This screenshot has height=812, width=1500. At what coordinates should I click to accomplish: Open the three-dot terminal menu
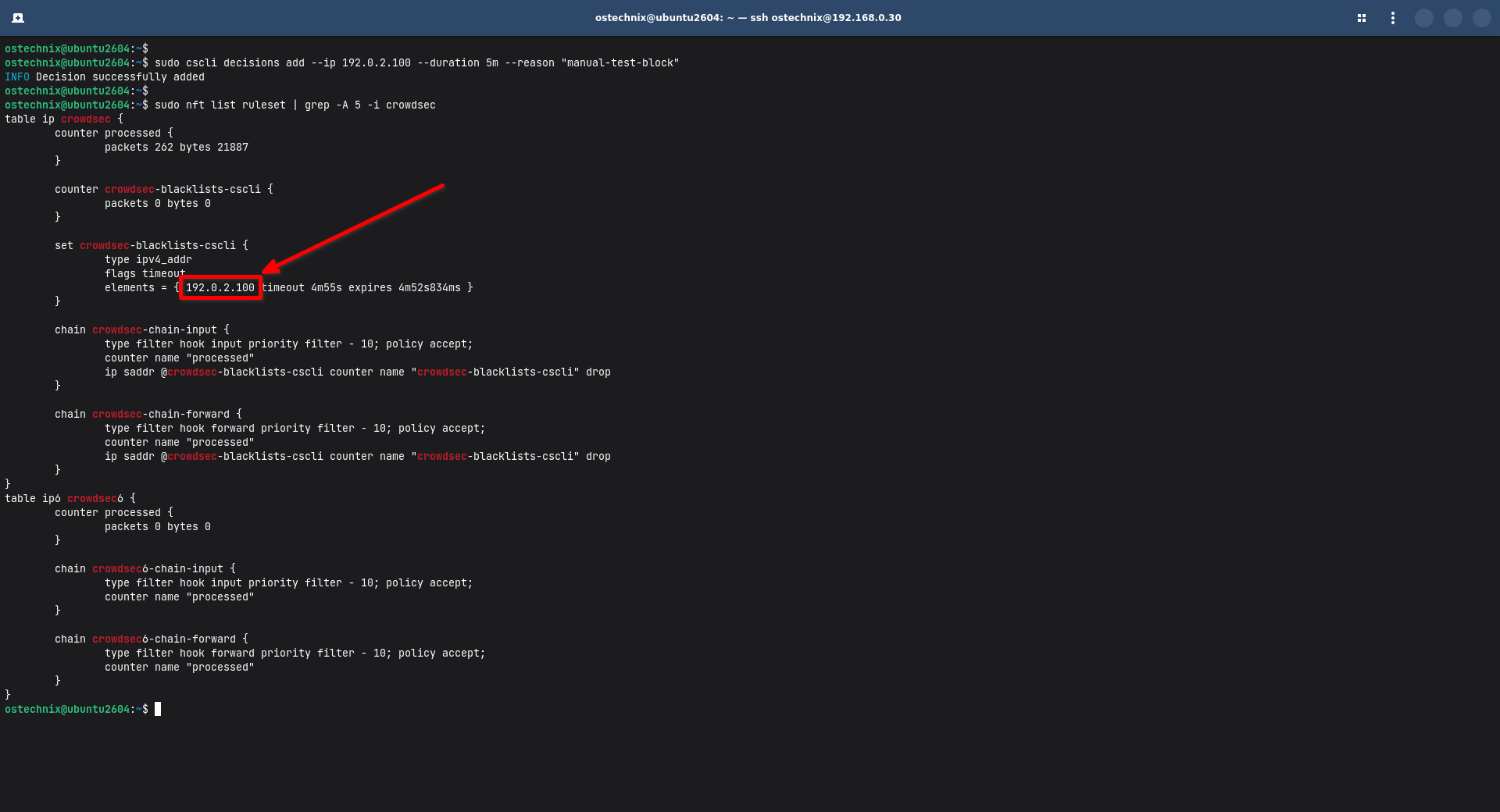[x=1393, y=18]
